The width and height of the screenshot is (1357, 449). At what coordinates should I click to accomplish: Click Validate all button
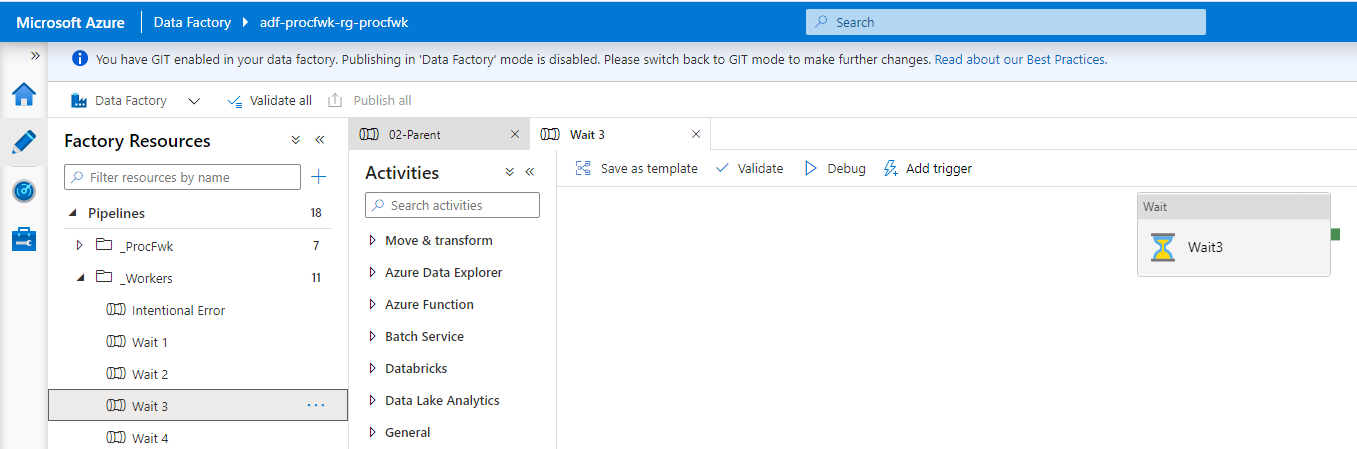270,101
